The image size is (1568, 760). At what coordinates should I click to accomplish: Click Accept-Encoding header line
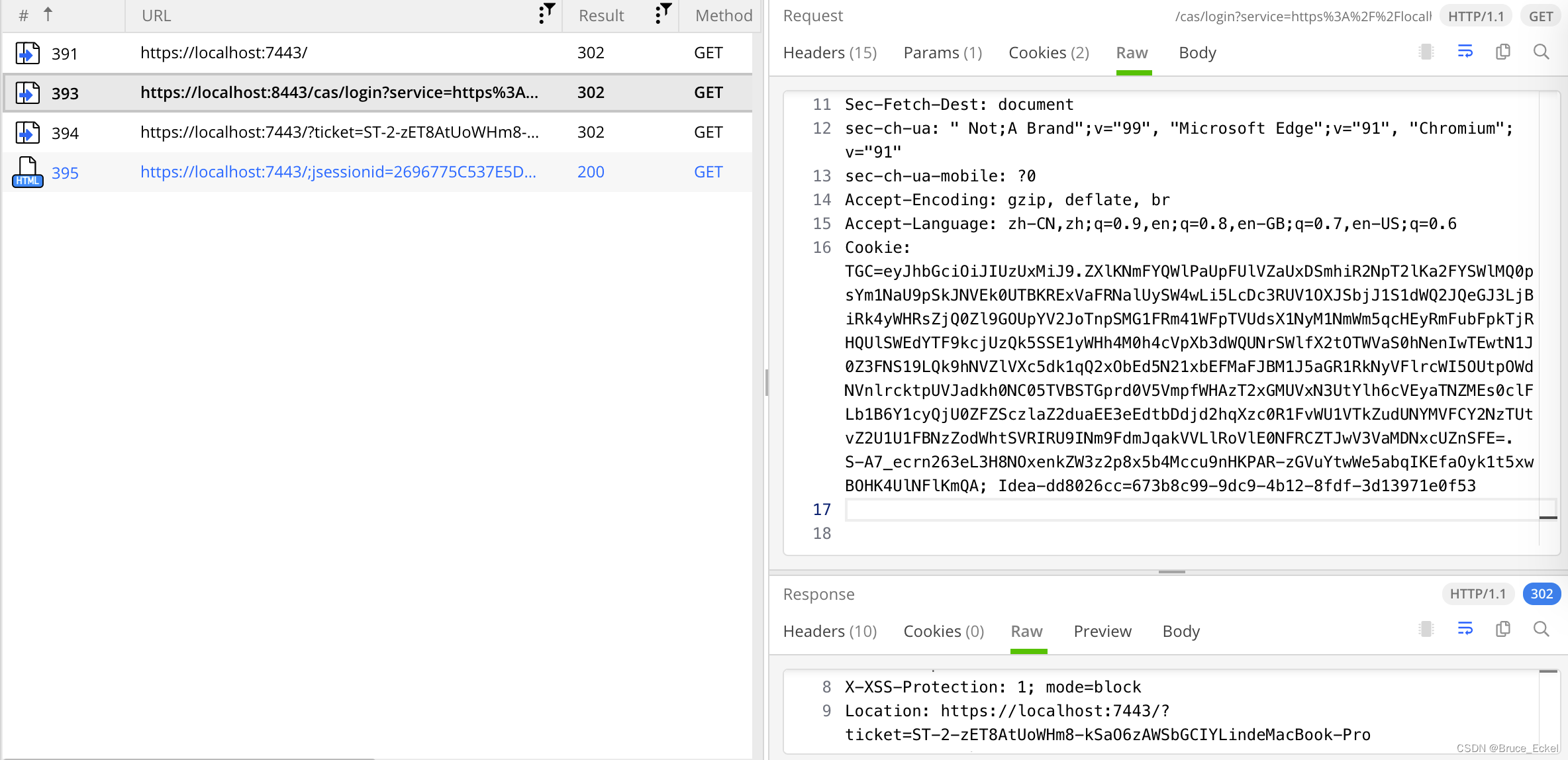point(1007,200)
